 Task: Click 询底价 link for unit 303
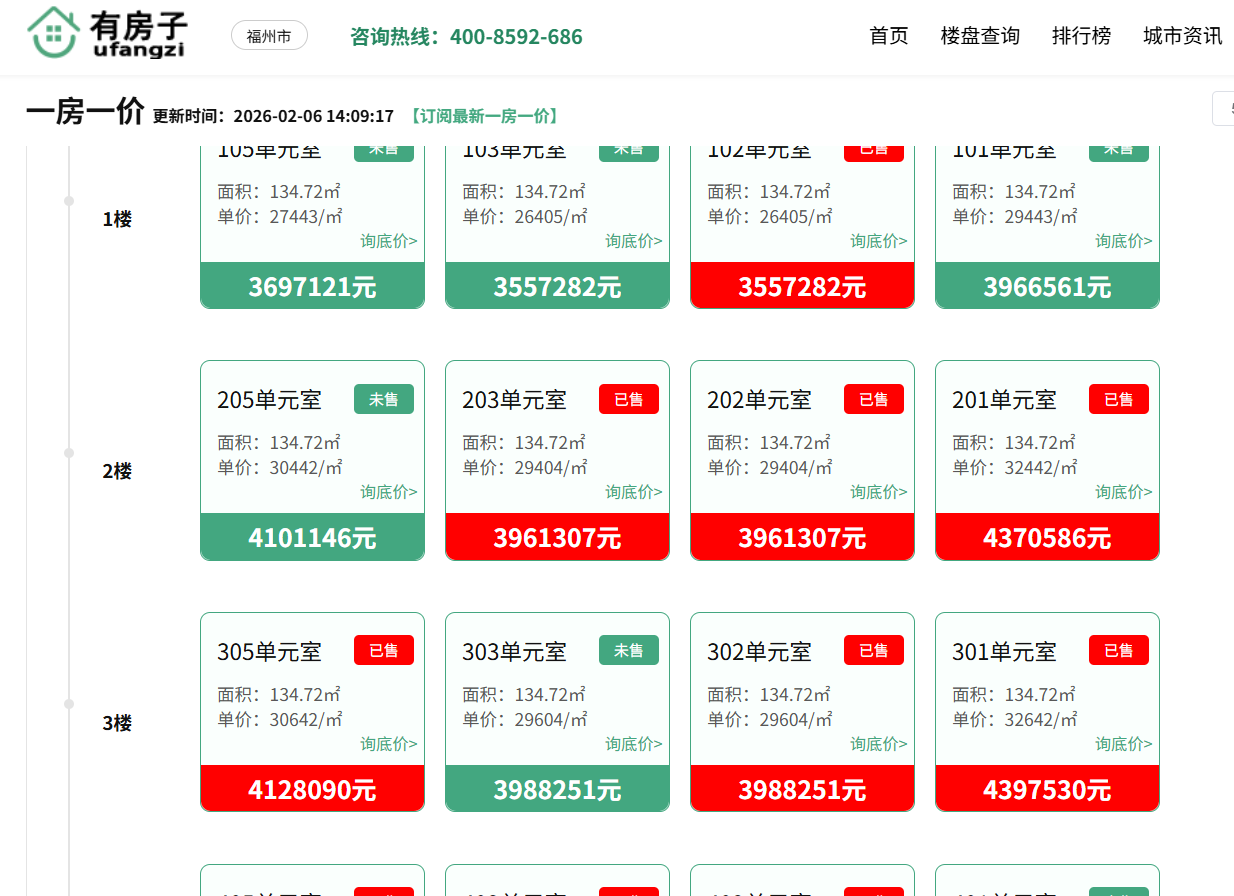tap(633, 744)
